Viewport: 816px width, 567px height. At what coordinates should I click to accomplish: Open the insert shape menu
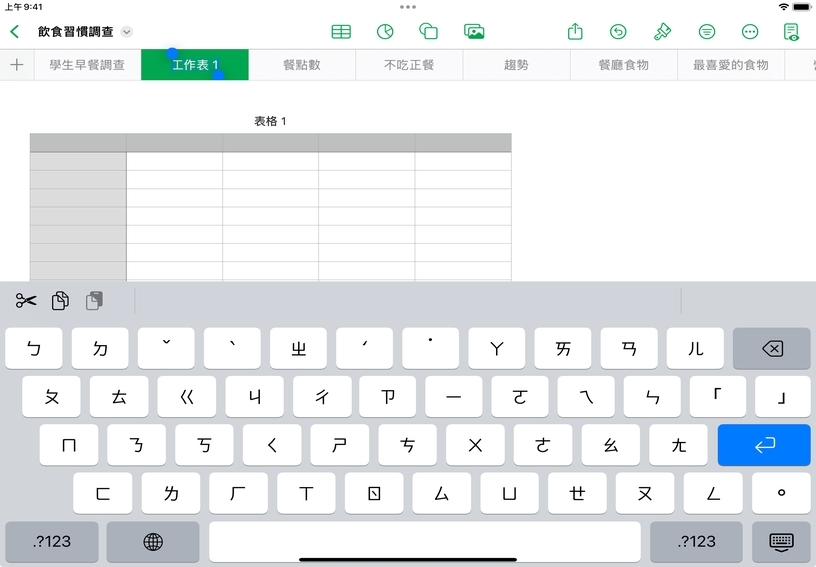tap(429, 32)
